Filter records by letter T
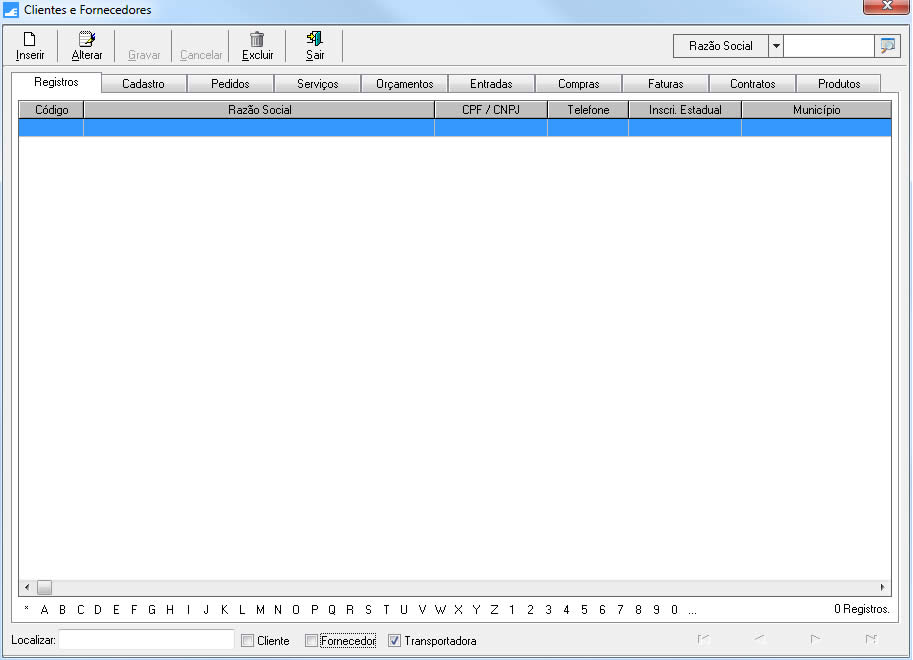Screen dimensions: 913x660 386,610
